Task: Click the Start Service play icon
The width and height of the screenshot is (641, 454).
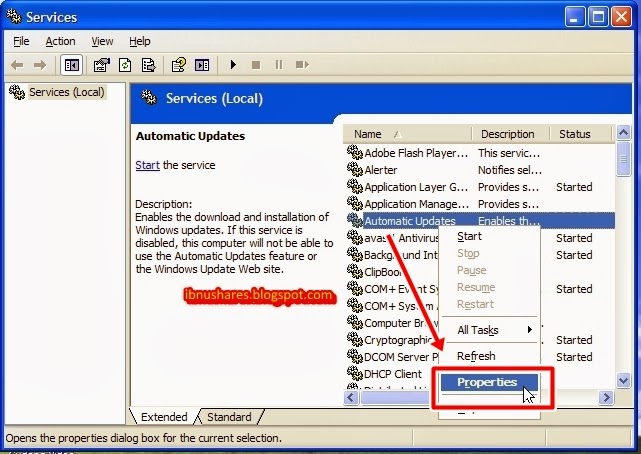Action: pyautogui.click(x=233, y=65)
